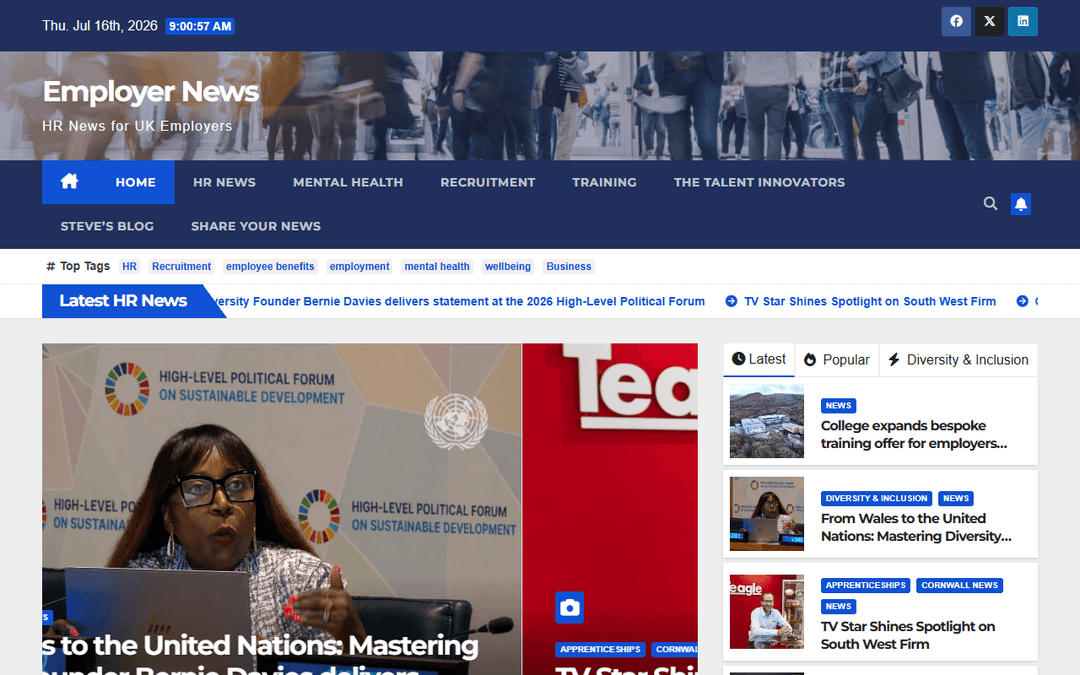Switch to the Latest tab
Screen dimensions: 1080x675
(x=759, y=360)
